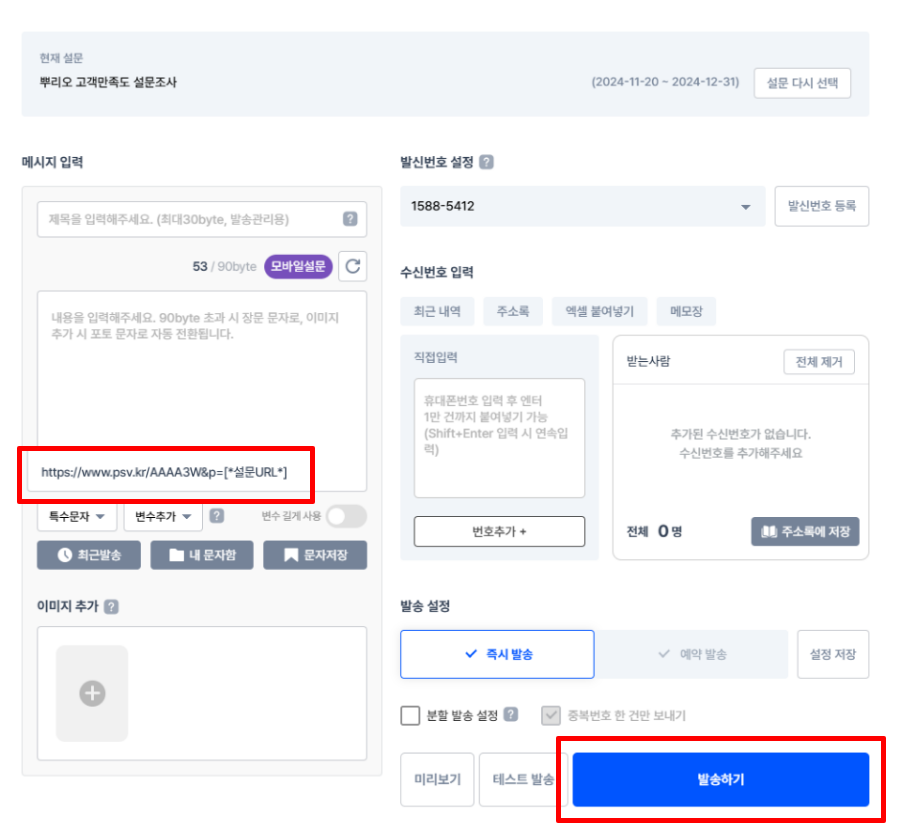Open 최근발송 messages
This screenshot has height=832, width=900.
88,555
